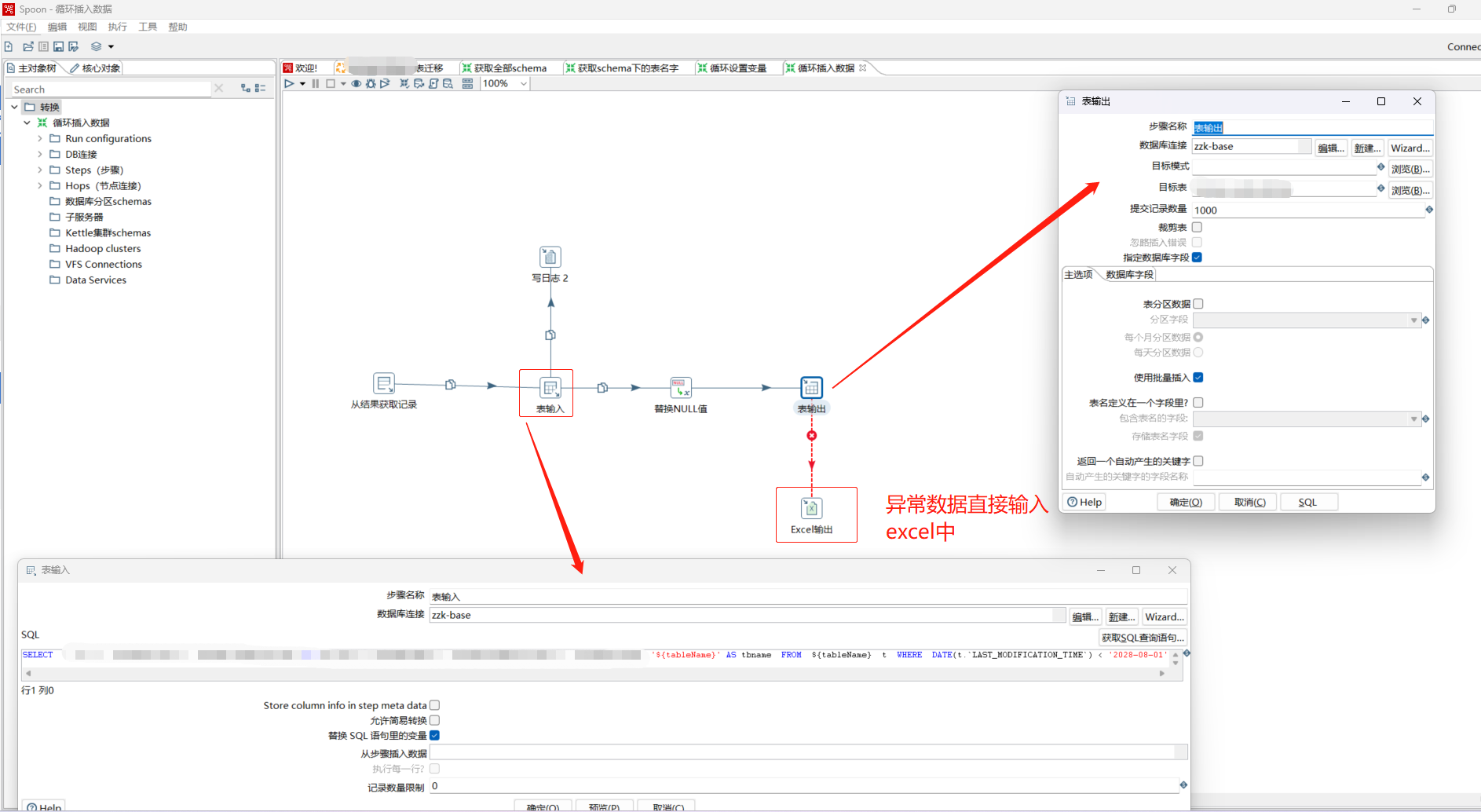Show the execution results pane icon
The height and width of the screenshot is (812, 1481).
pyautogui.click(x=467, y=83)
